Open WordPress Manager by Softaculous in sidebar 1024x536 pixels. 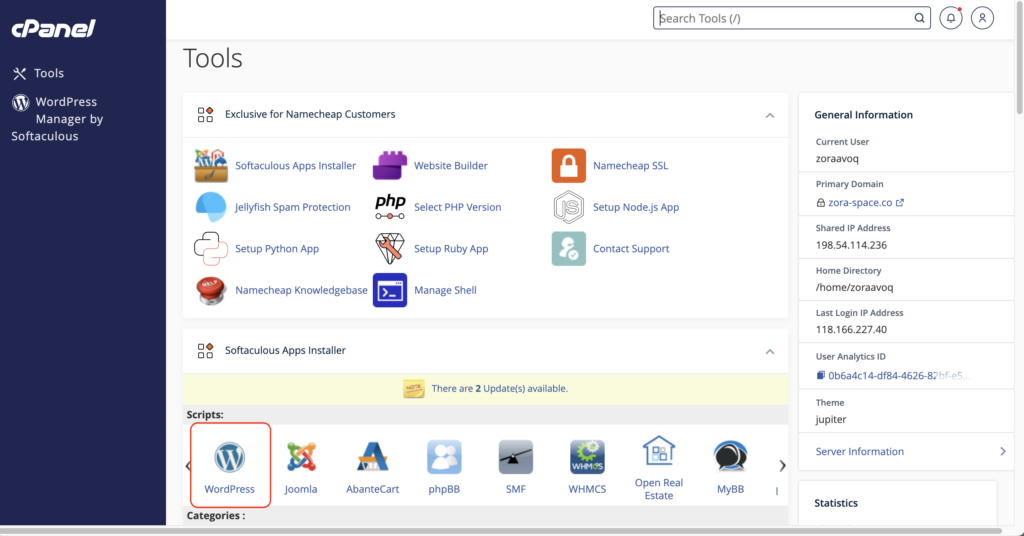click(x=57, y=119)
